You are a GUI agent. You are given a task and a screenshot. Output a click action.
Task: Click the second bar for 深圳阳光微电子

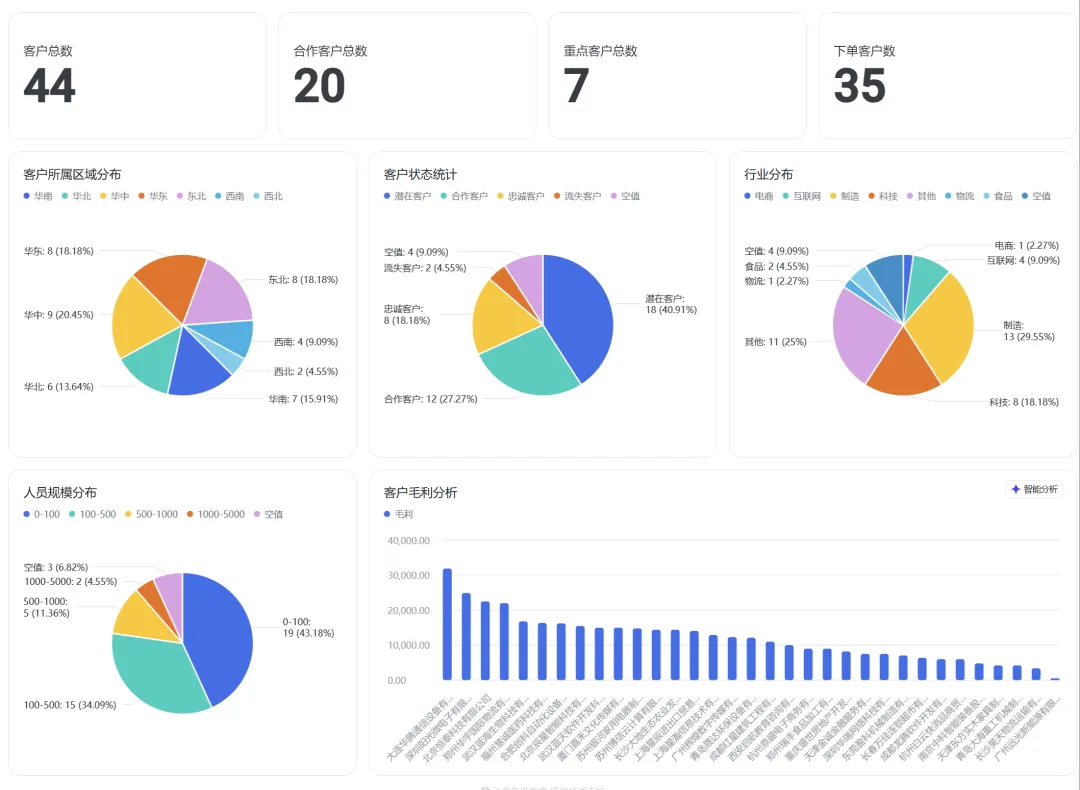(x=466, y=636)
